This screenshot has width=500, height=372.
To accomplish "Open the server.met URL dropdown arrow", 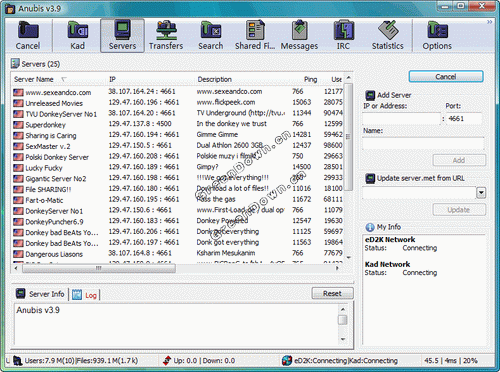I will [481, 193].
